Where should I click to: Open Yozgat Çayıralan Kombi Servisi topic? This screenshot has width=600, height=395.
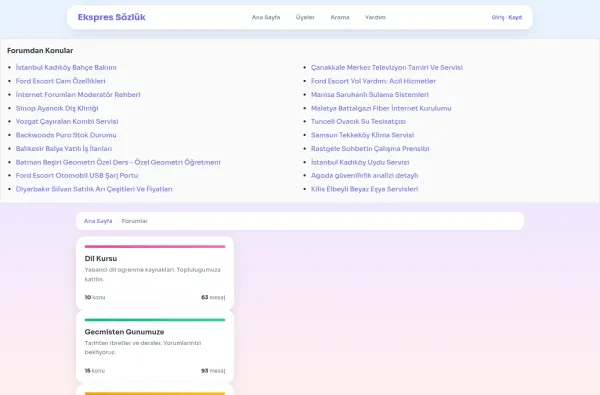(x=67, y=121)
